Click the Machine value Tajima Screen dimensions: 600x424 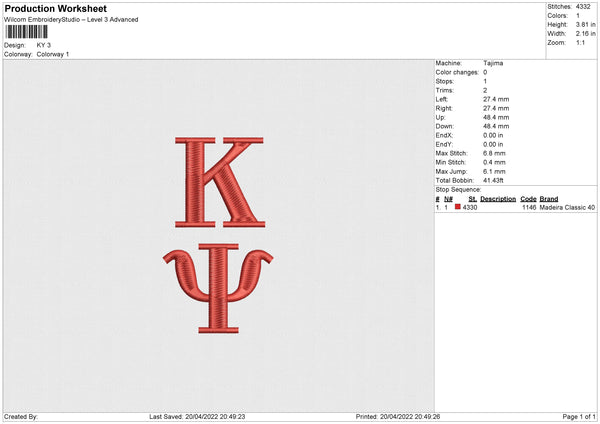493,63
